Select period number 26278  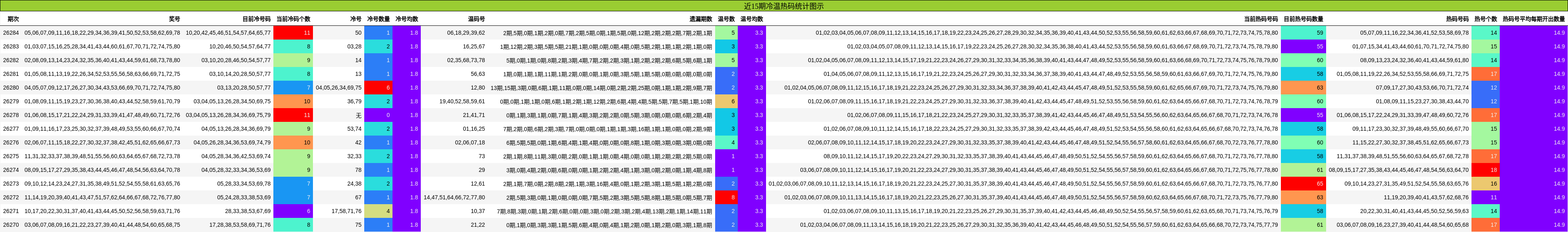pyautogui.click(x=11, y=115)
